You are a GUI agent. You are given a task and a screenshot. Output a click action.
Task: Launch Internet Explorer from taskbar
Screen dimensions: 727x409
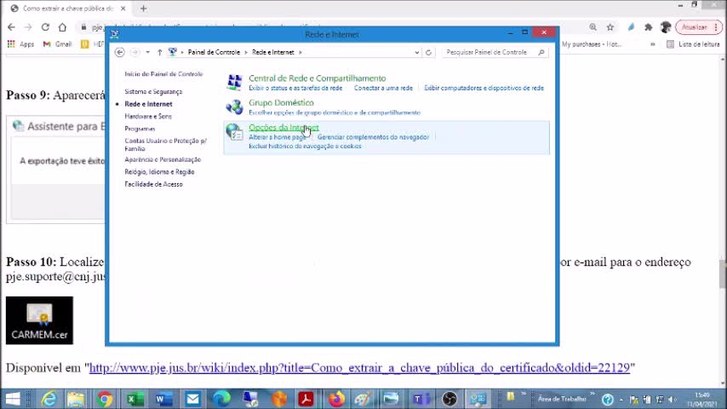(x=48, y=399)
